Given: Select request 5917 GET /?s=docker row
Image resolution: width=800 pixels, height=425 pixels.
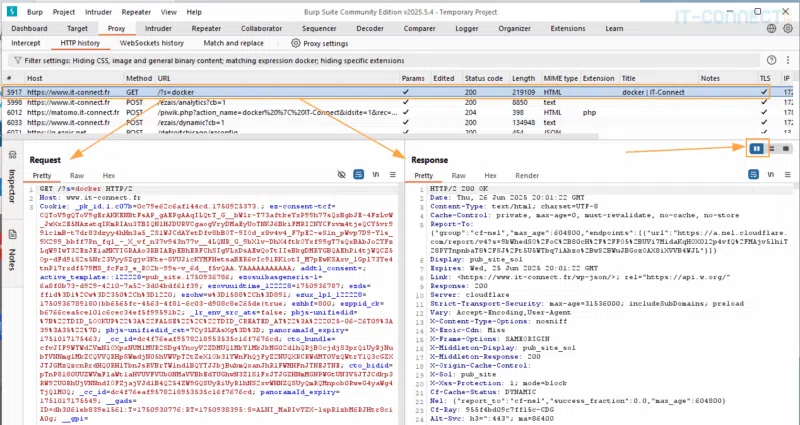Looking at the screenshot, I should pyautogui.click(x=398, y=92).
